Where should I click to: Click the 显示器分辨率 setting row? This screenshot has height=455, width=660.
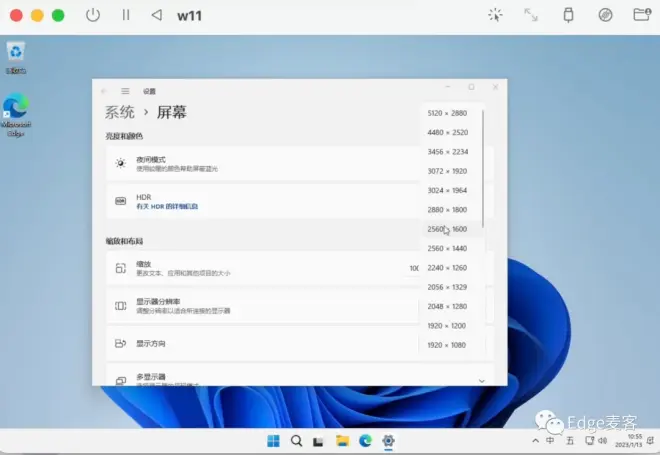pos(263,306)
